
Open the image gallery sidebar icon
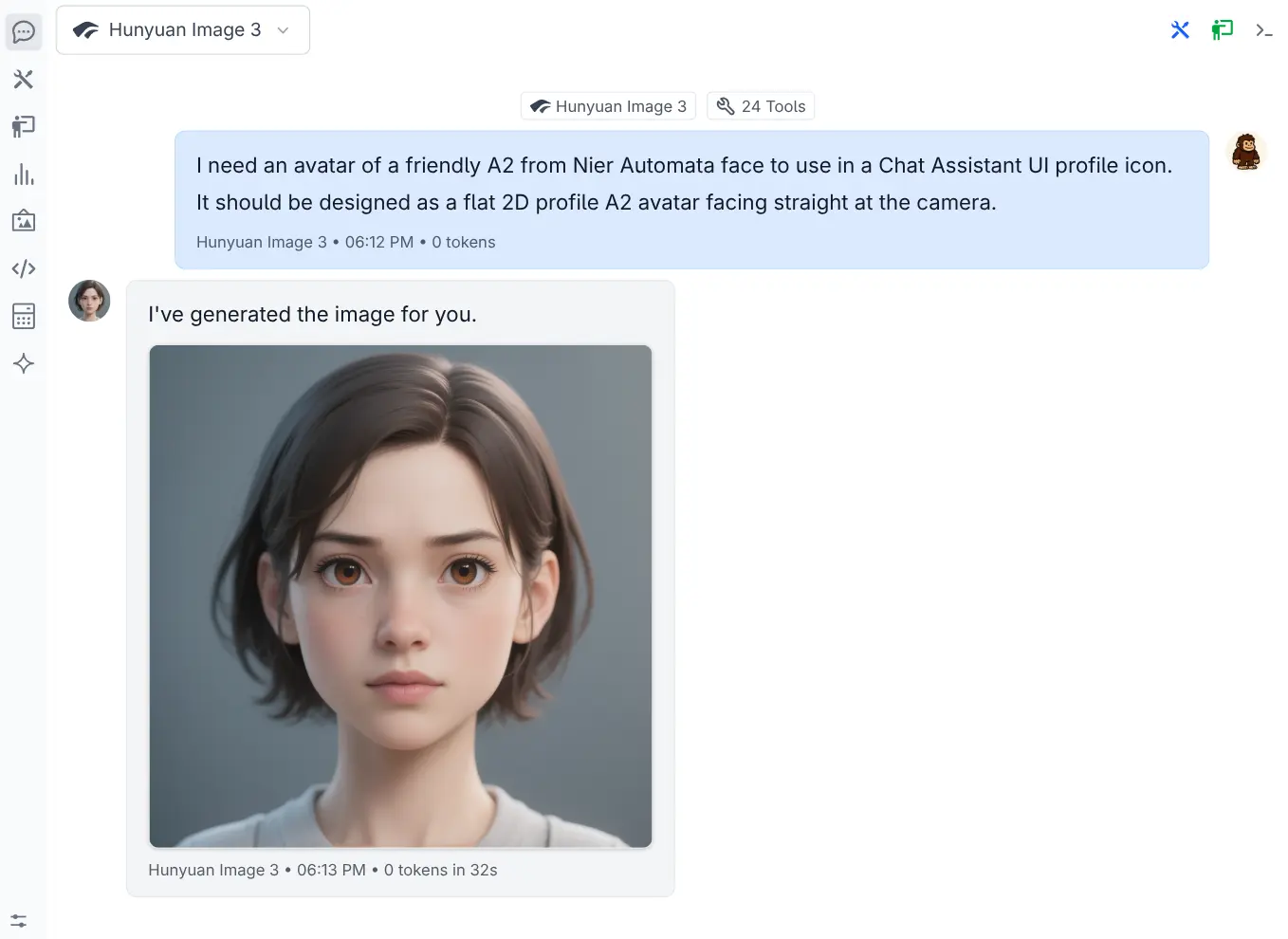(24, 221)
